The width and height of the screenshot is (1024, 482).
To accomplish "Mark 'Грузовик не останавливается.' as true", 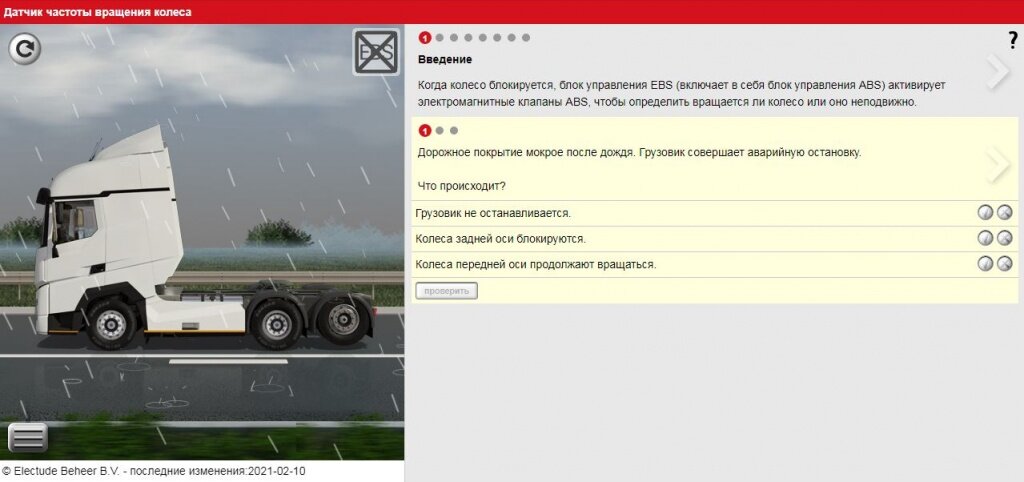I will [x=985, y=213].
